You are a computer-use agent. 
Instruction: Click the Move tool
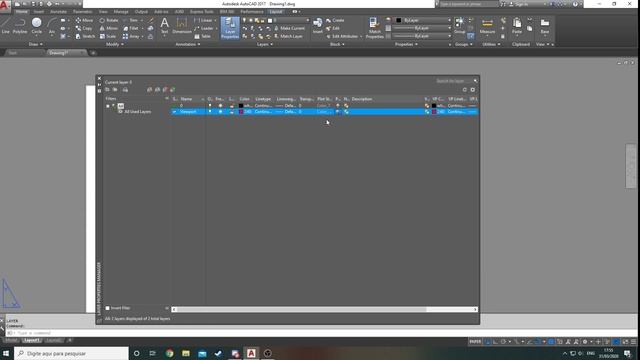[84, 20]
